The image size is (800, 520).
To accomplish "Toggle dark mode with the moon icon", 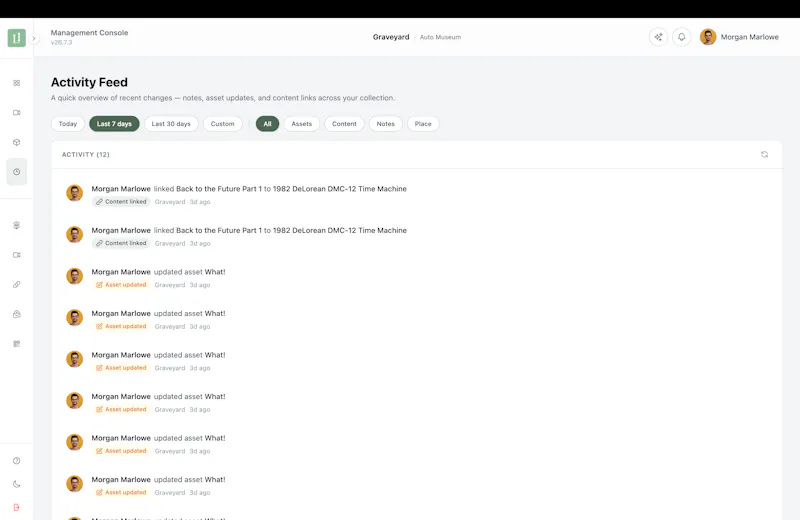I will click(x=16, y=484).
